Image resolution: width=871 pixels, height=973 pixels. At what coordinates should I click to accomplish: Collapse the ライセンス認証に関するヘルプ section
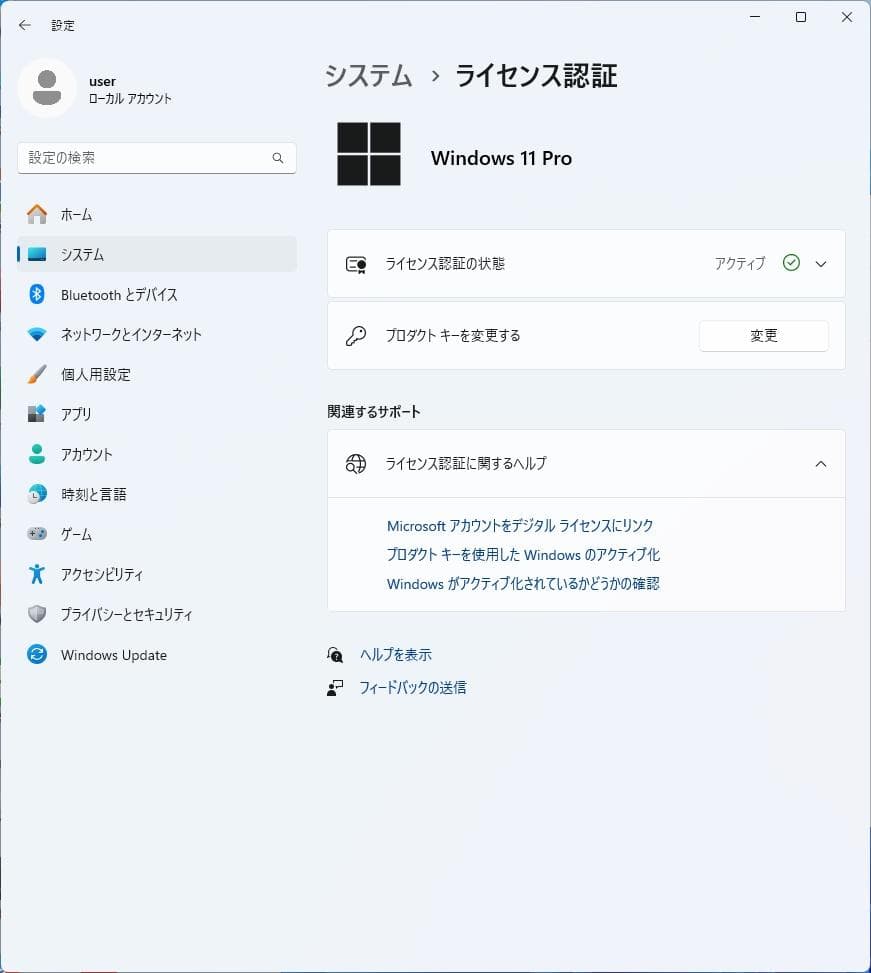[x=820, y=463]
